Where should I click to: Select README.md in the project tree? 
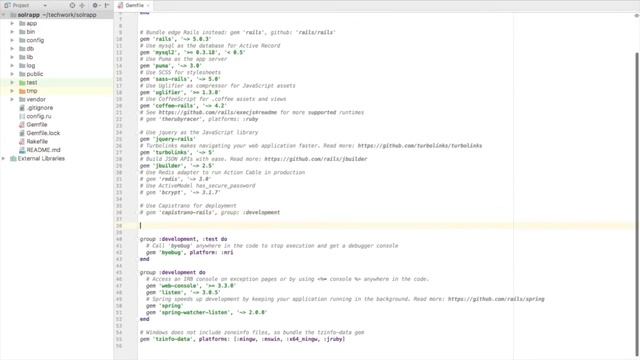coord(43,150)
